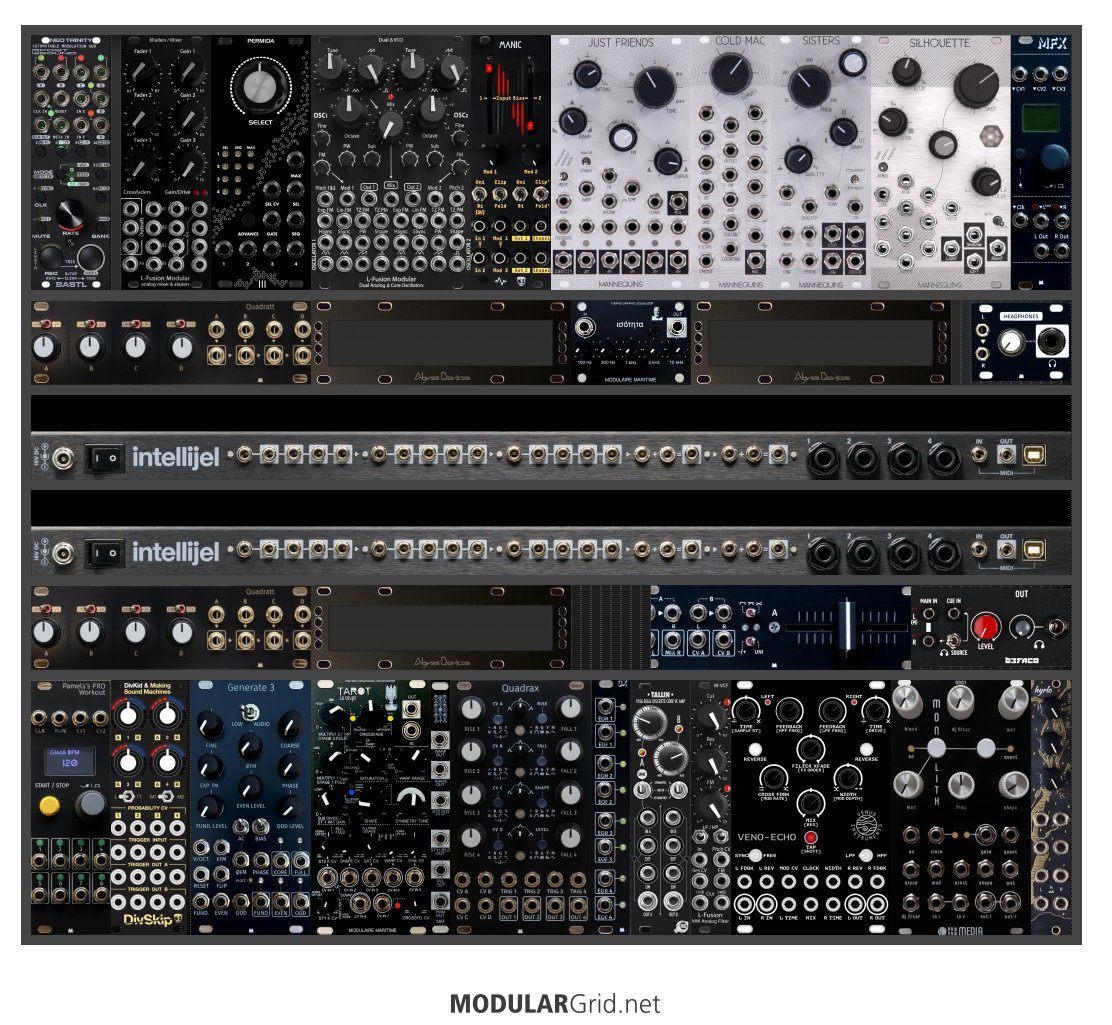The image size is (1112, 1025).
Task: Click the OUT 1 jack on Quadrax
Action: (508, 904)
